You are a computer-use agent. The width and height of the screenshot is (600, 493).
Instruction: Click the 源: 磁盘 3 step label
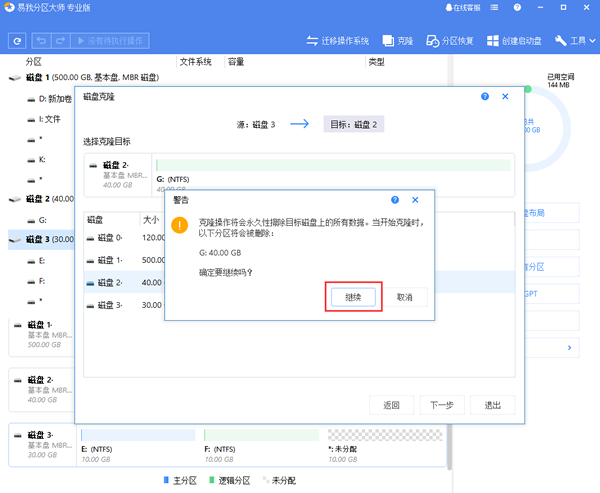tap(256, 124)
